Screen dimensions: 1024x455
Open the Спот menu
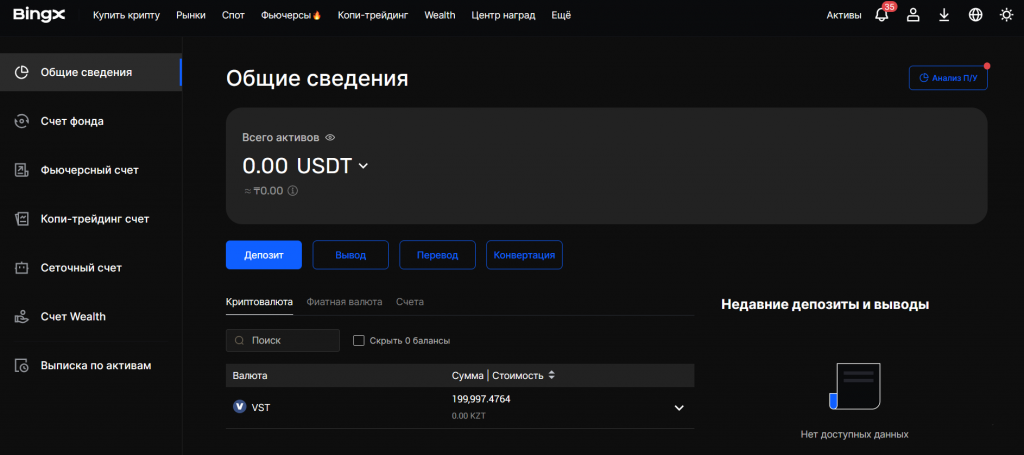tap(233, 15)
